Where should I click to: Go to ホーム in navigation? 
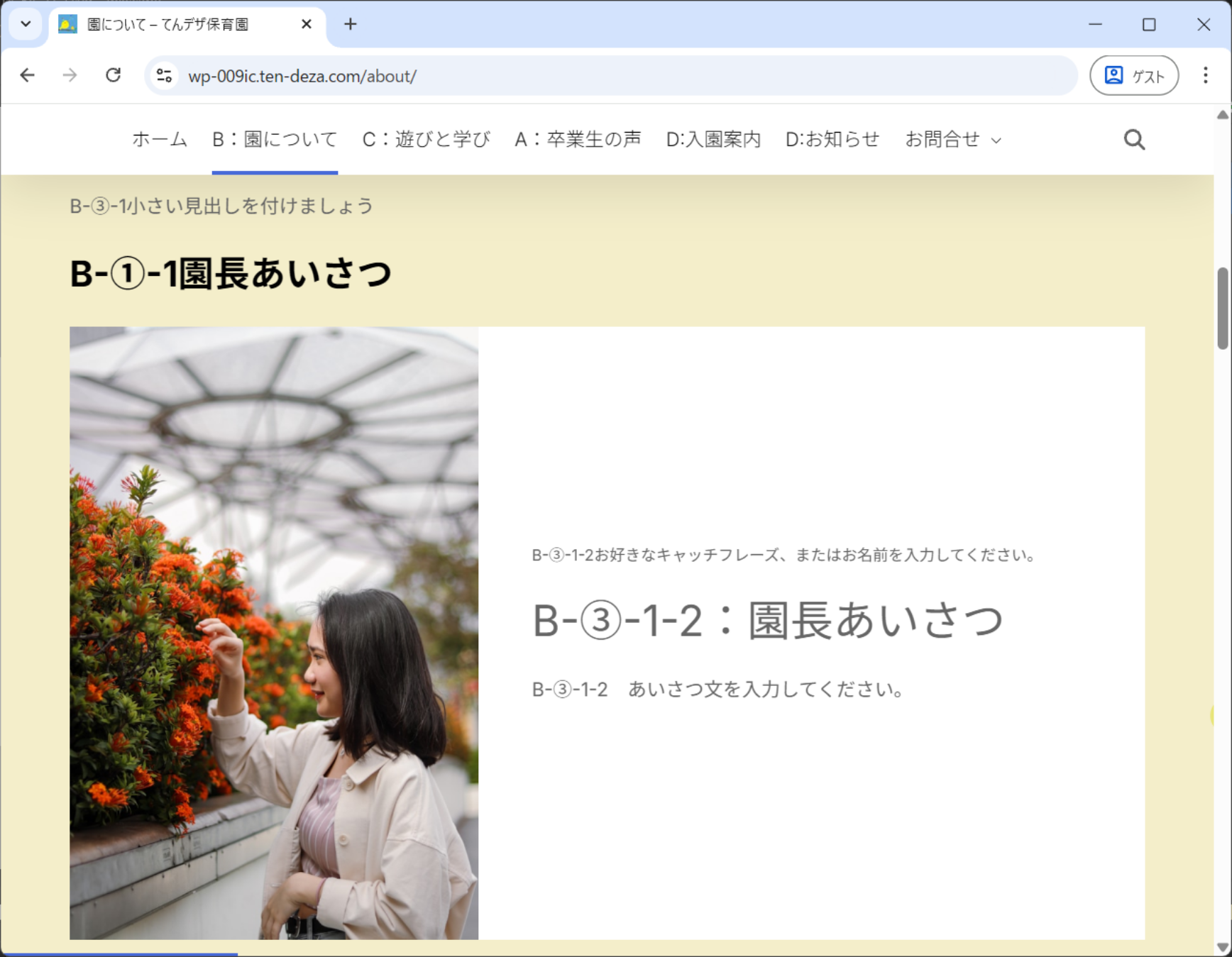tap(160, 139)
